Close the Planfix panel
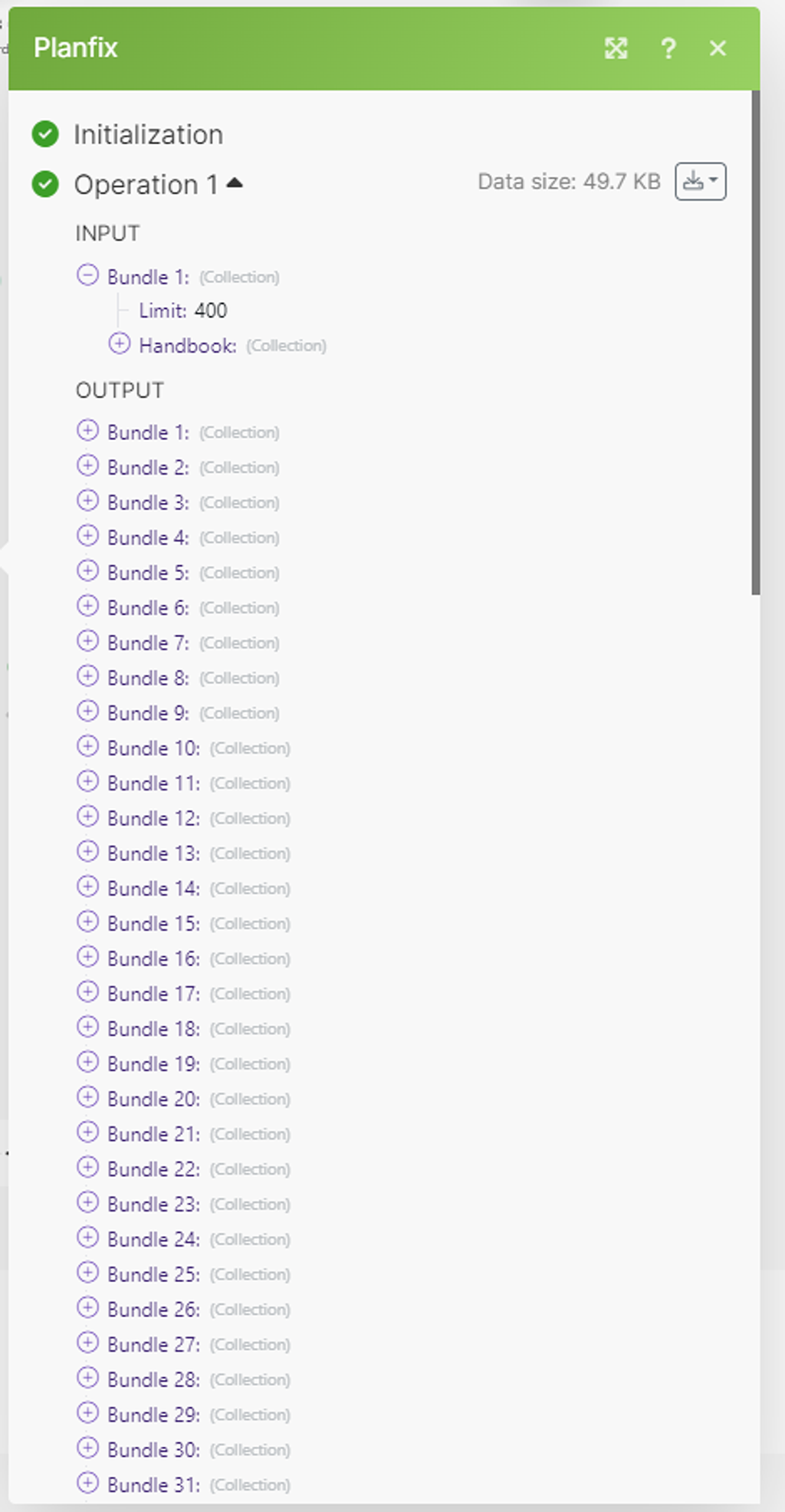Screen dimensions: 785x1512 coord(718,48)
